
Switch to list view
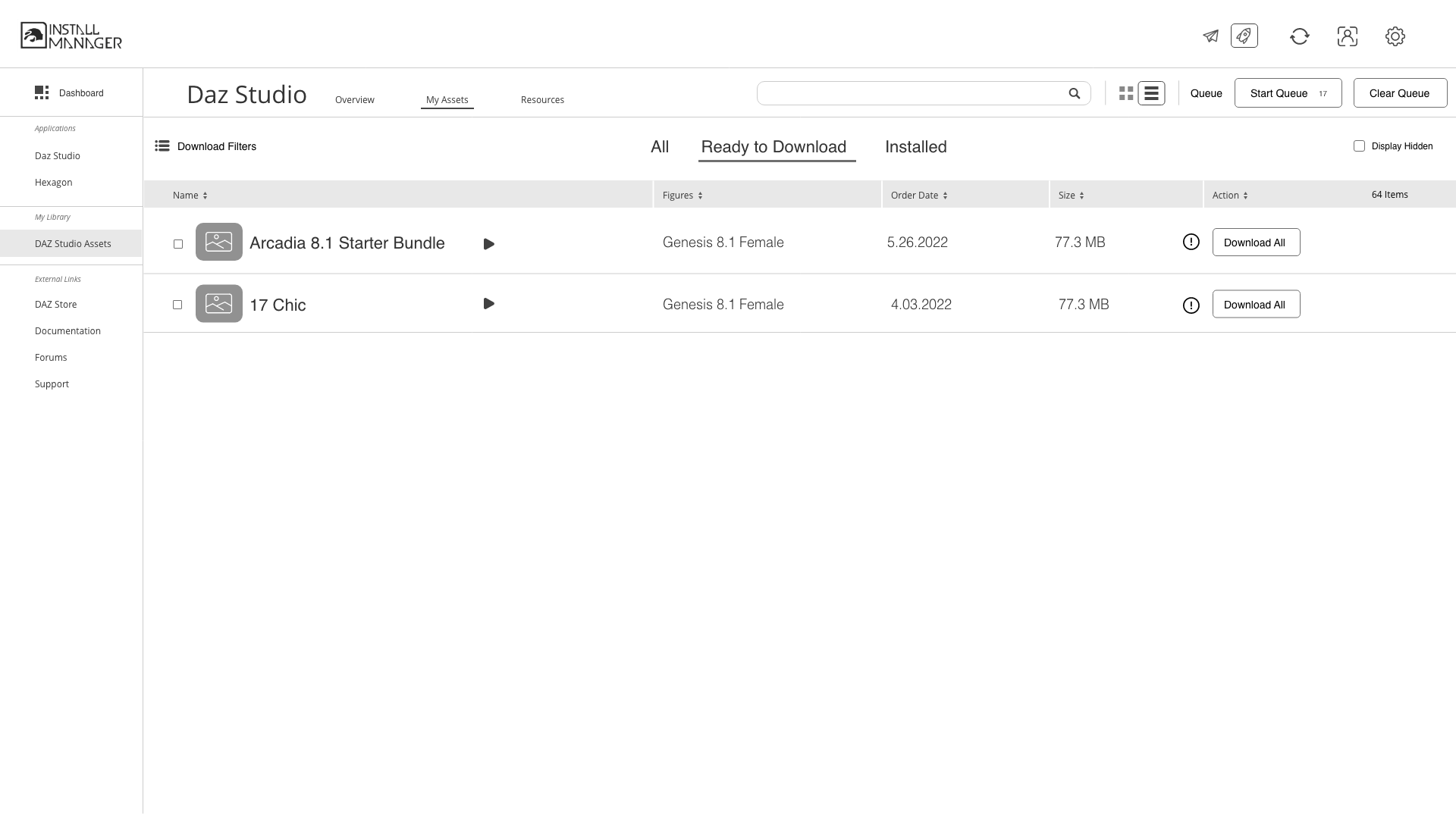coord(1151,93)
